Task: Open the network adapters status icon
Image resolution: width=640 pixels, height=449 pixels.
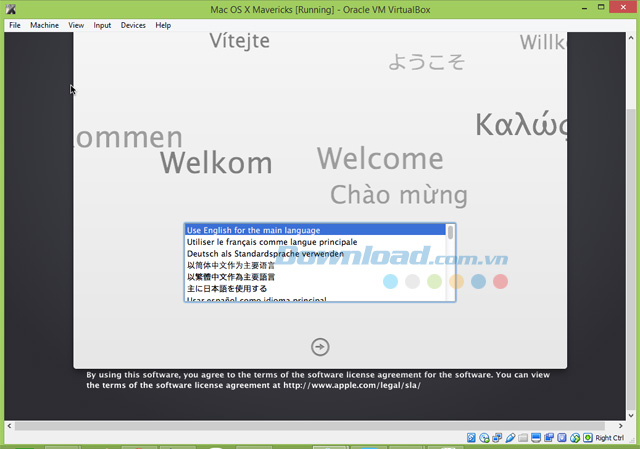Action: [497, 438]
